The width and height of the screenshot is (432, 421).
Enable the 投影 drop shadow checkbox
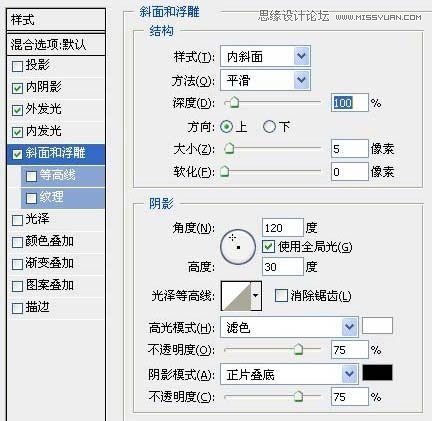coord(17,66)
